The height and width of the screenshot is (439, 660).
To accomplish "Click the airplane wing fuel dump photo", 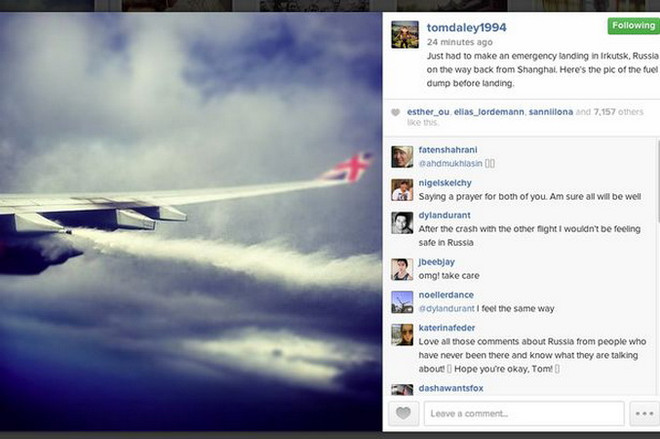I will point(191,222).
